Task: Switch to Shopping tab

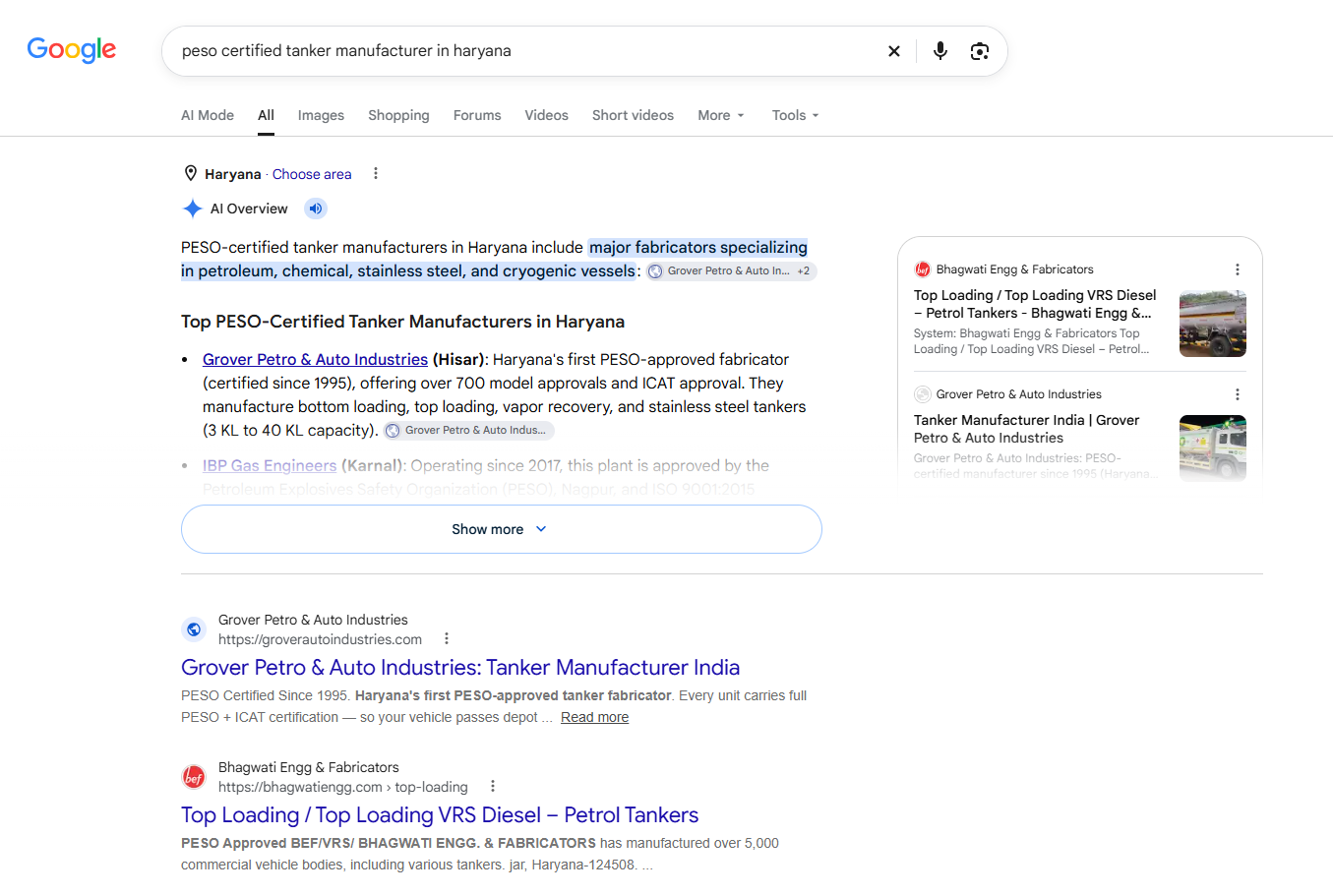Action: [398, 115]
